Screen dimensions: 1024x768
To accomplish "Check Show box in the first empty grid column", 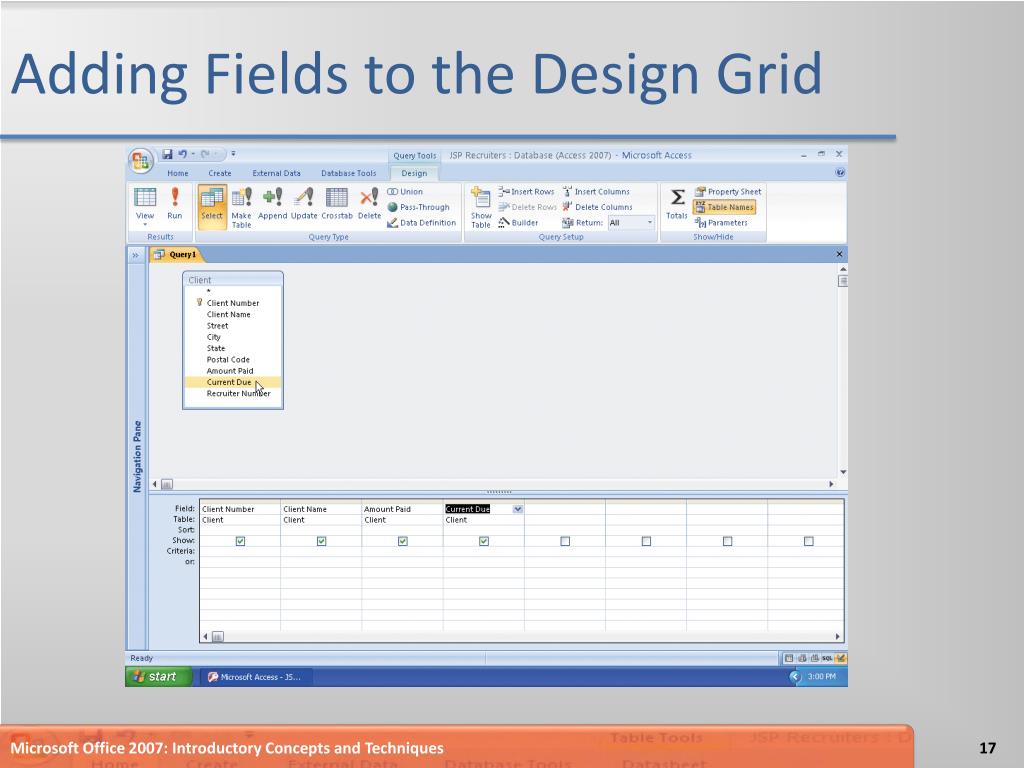I will (565, 541).
